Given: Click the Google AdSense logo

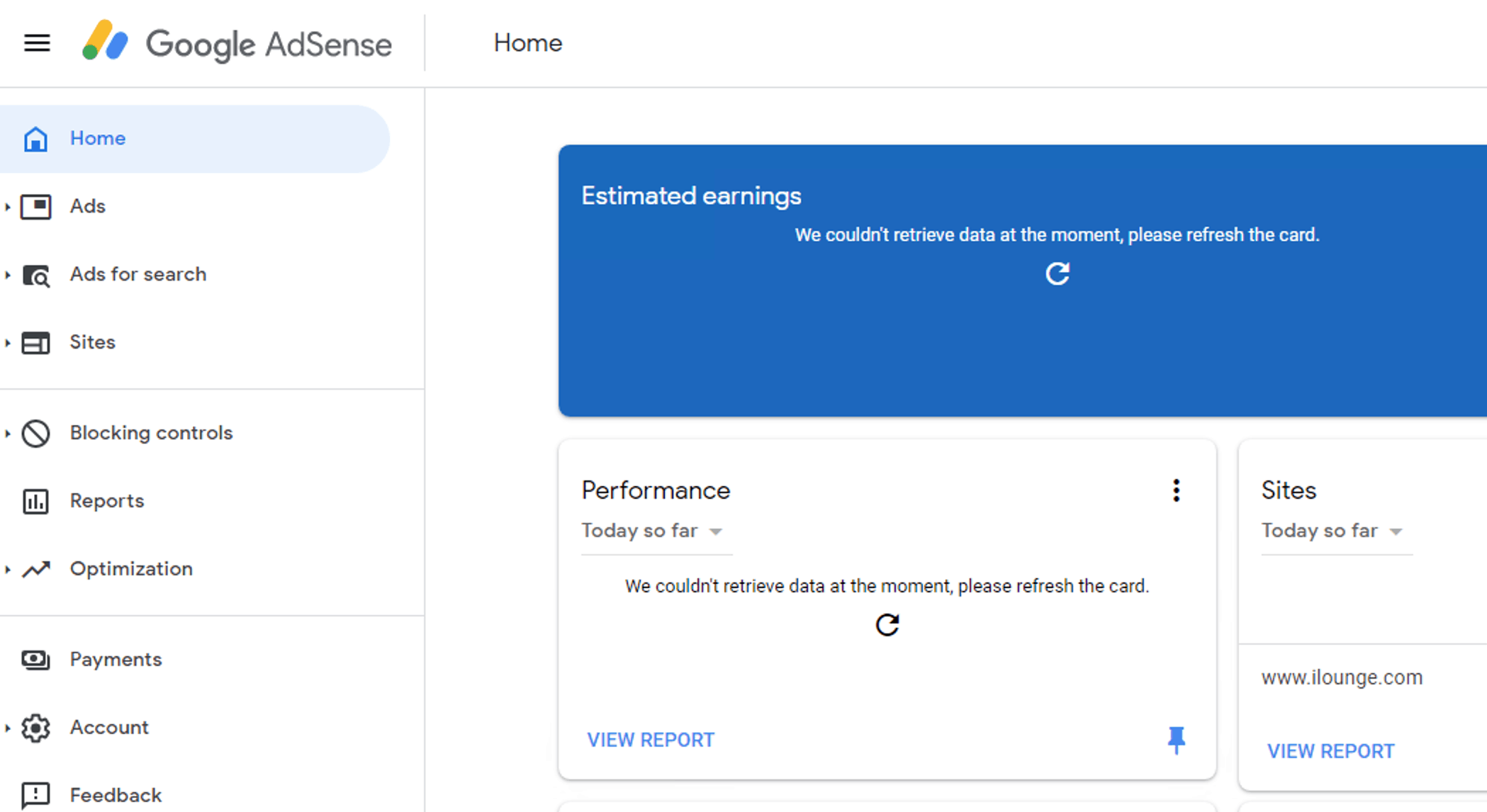Looking at the screenshot, I should (x=237, y=43).
